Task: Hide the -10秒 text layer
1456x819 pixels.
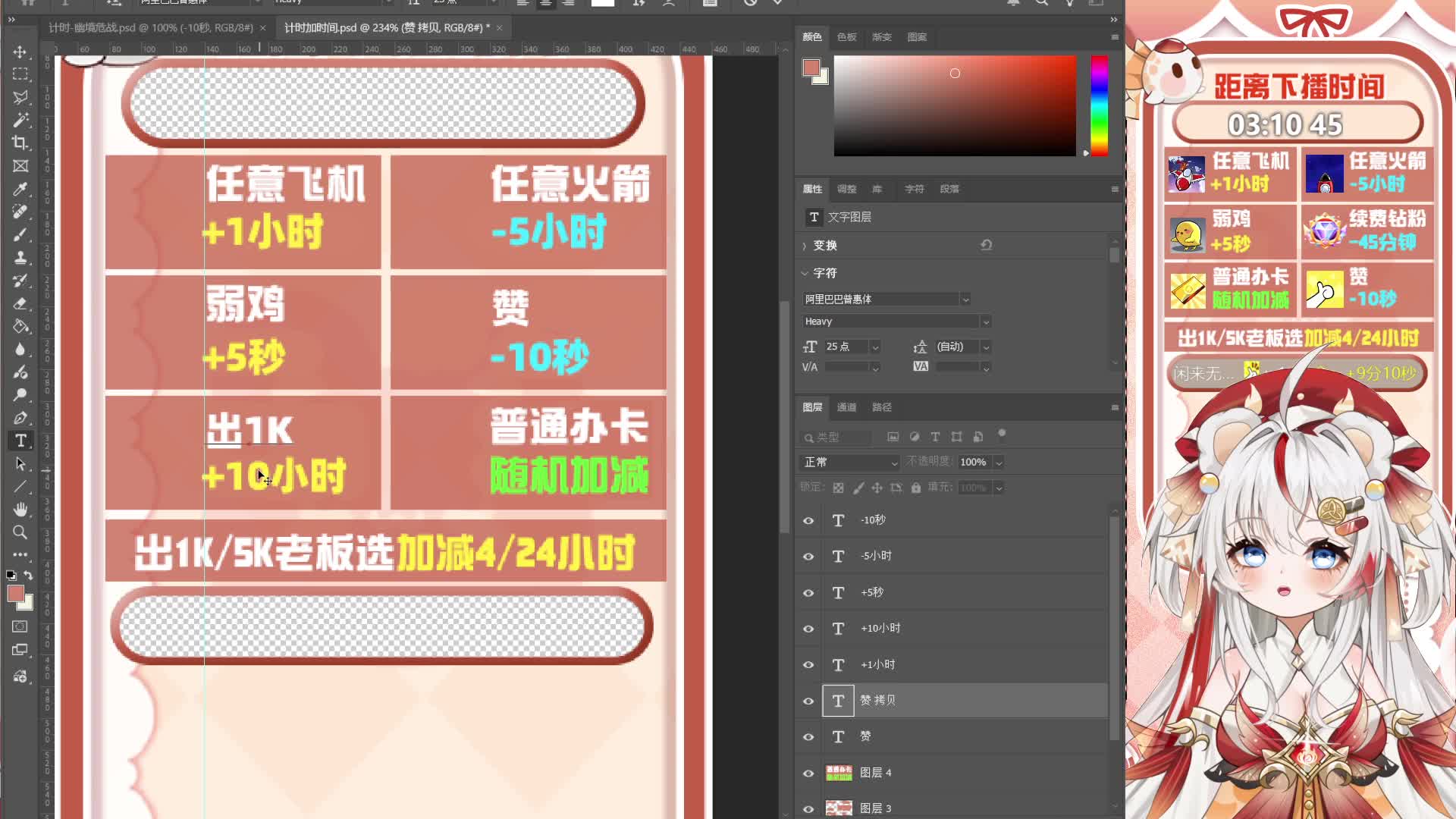Action: click(x=808, y=520)
